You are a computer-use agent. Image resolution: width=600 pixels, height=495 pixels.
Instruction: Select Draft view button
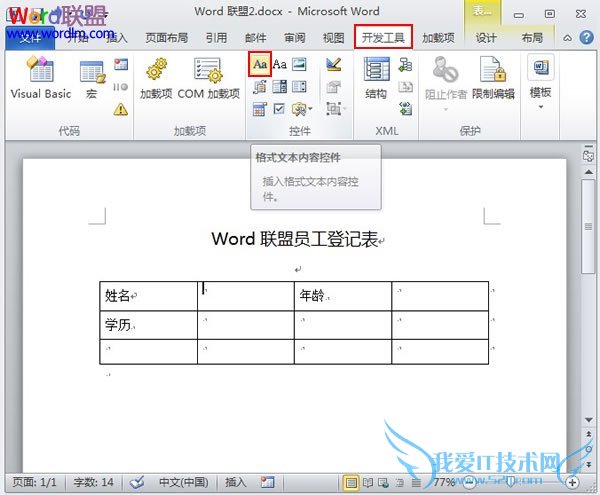pyautogui.click(x=416, y=483)
